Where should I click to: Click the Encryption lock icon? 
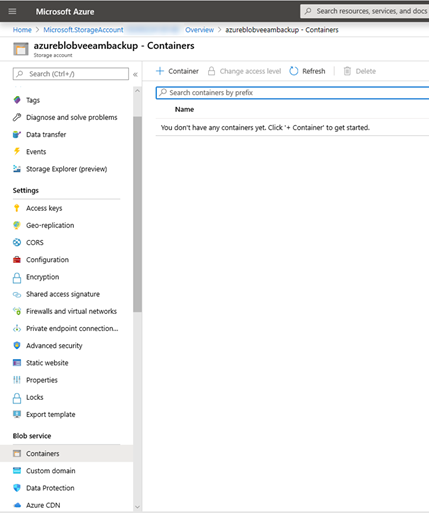pyautogui.click(x=17, y=277)
